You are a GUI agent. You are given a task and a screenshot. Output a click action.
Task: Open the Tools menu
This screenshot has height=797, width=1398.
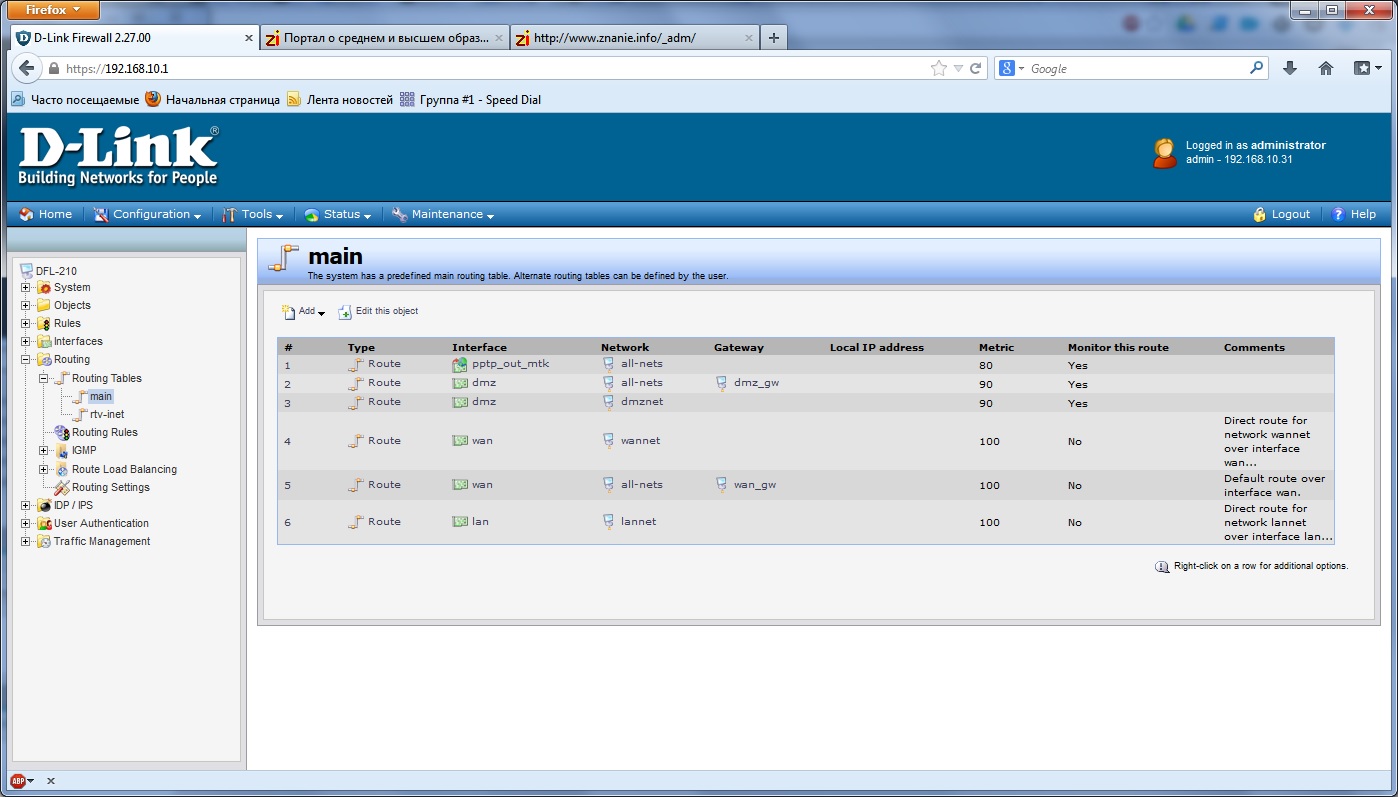pyautogui.click(x=254, y=214)
